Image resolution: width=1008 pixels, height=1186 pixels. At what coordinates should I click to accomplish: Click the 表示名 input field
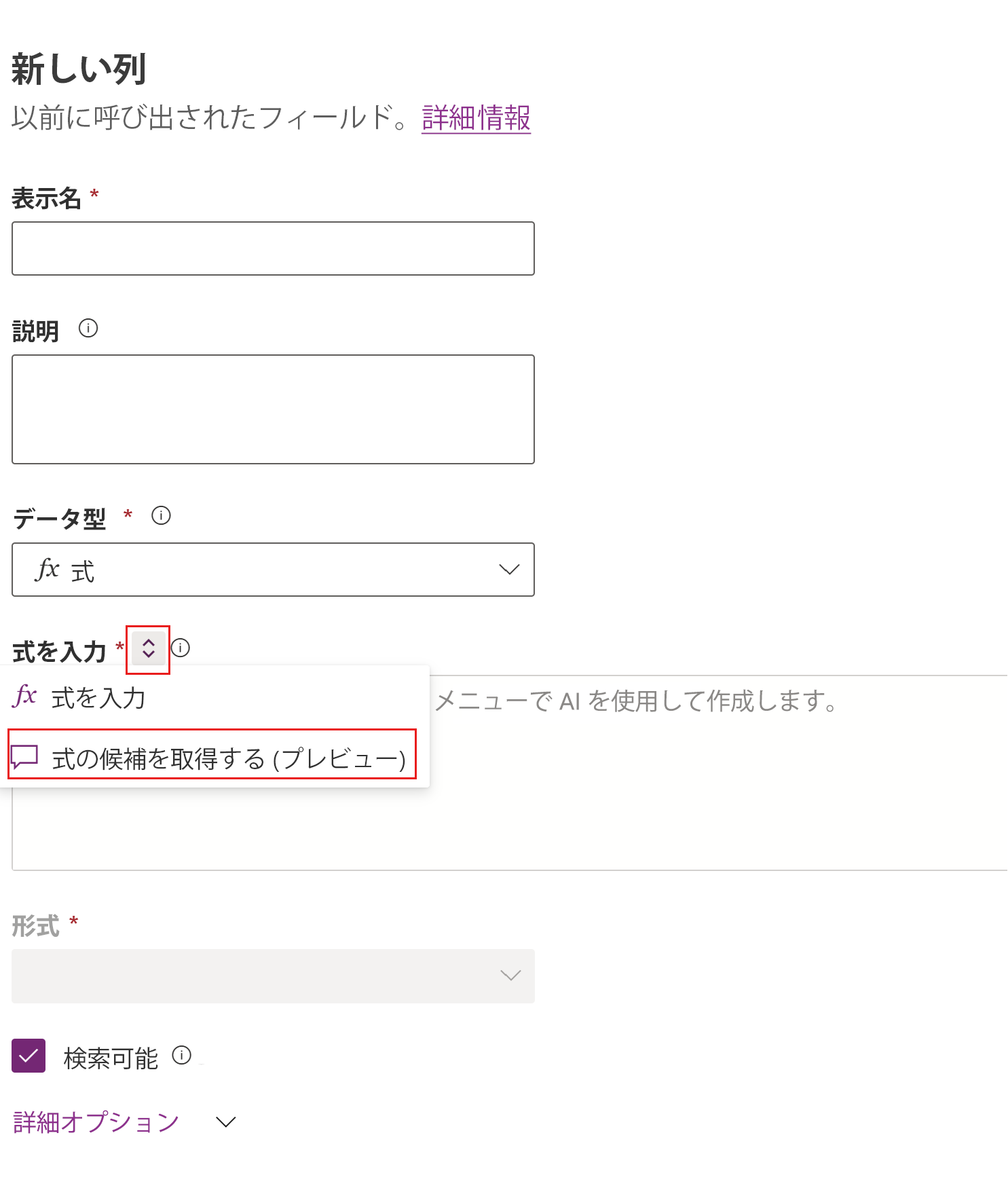click(x=273, y=248)
